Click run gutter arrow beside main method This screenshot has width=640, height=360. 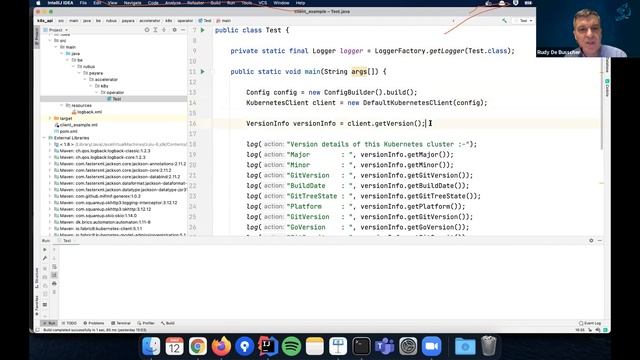(202, 71)
